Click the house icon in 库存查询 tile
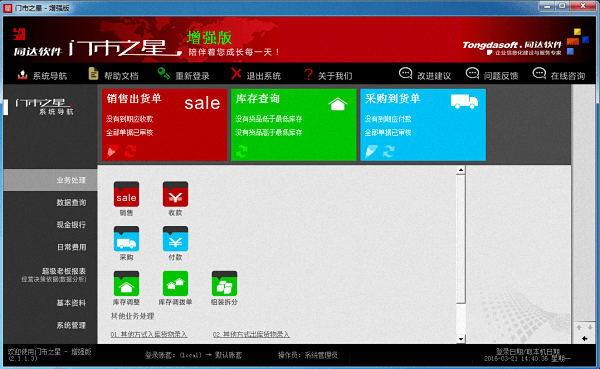 338,103
